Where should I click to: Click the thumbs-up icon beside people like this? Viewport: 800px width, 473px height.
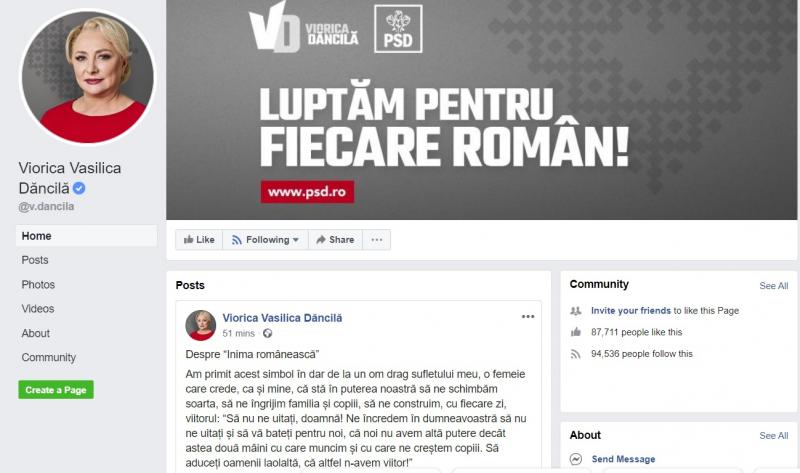576,332
